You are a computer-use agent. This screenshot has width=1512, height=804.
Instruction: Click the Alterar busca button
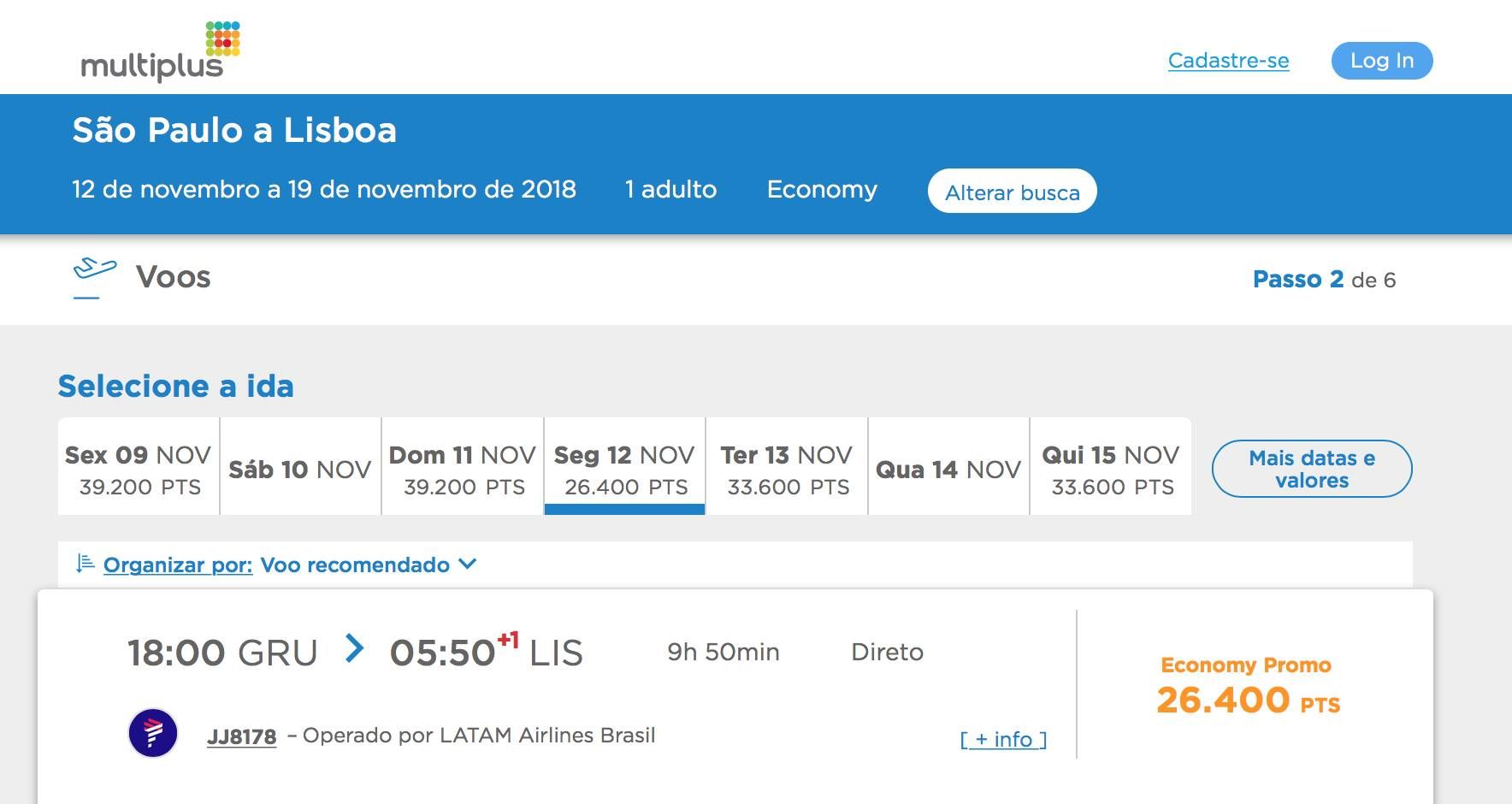[x=1013, y=192]
